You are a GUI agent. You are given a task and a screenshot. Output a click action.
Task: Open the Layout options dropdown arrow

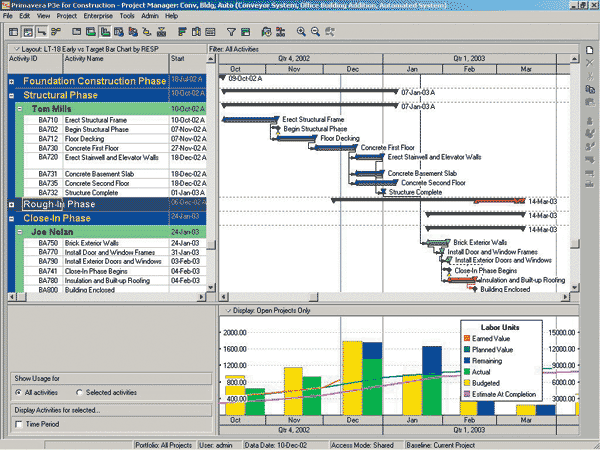pos(16,49)
